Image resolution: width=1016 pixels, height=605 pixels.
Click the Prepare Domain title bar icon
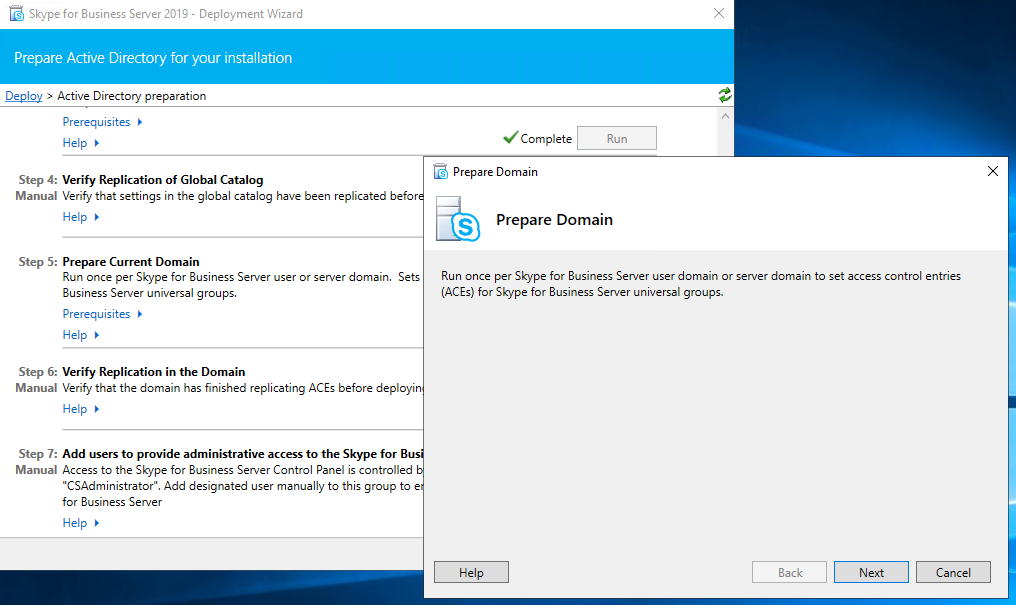pos(440,171)
